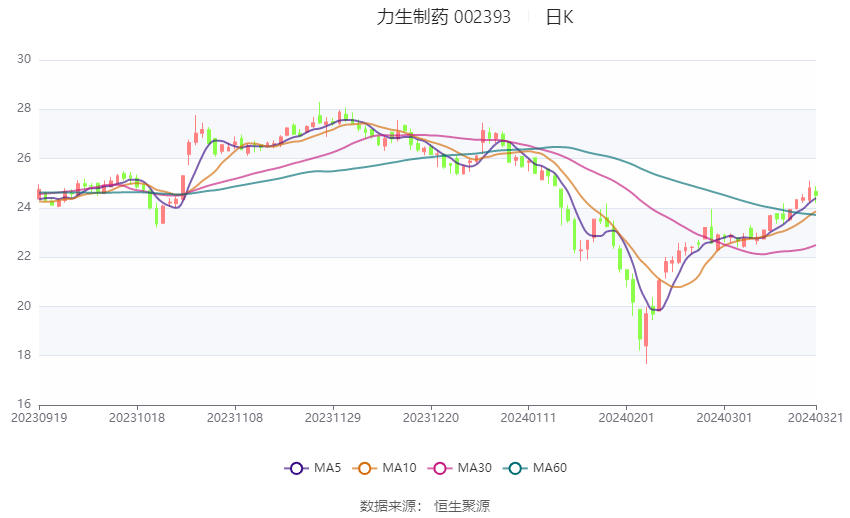Disable the MA60 series via its text label

[550, 468]
